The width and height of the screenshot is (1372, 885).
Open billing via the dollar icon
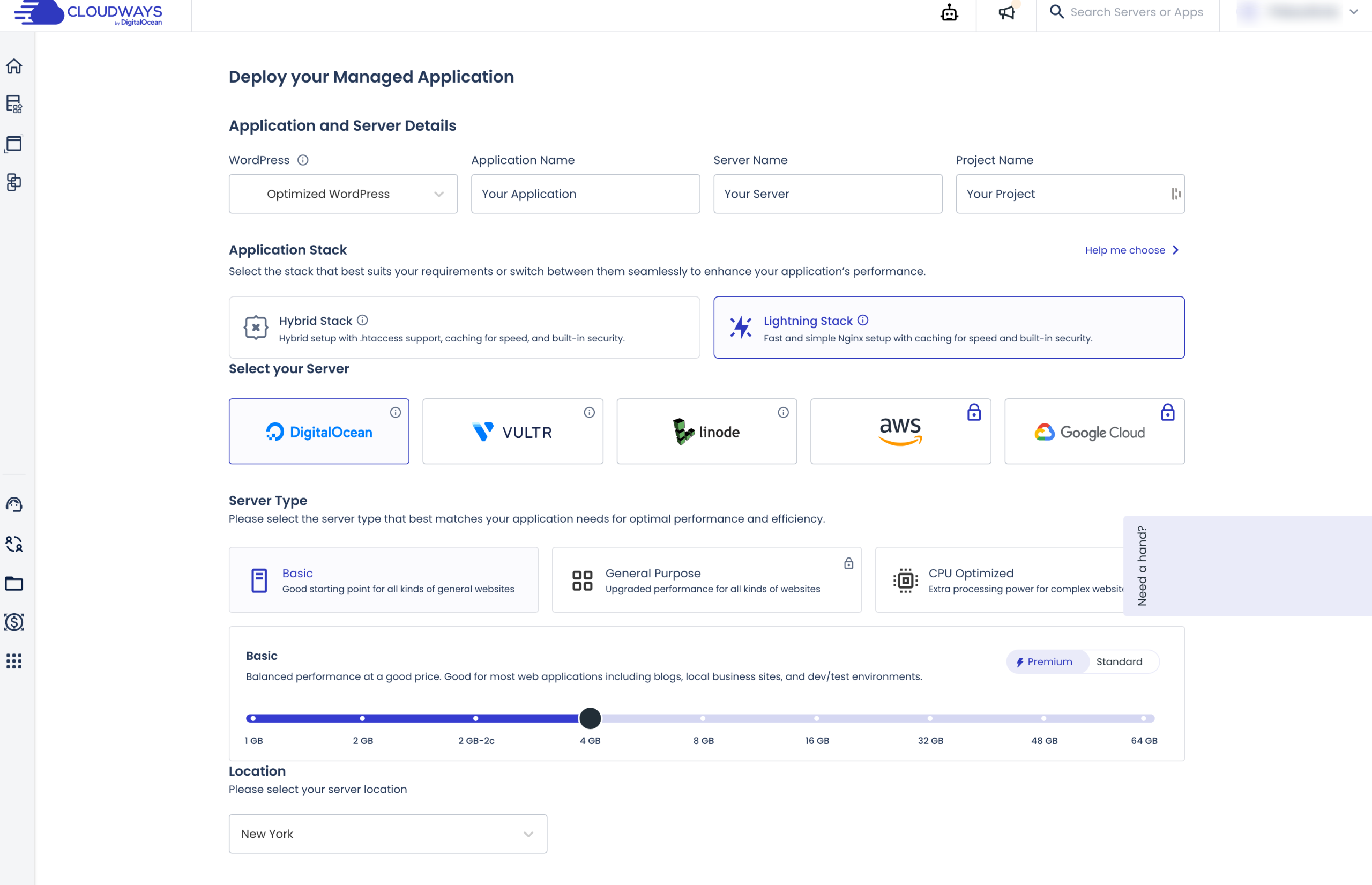point(14,622)
